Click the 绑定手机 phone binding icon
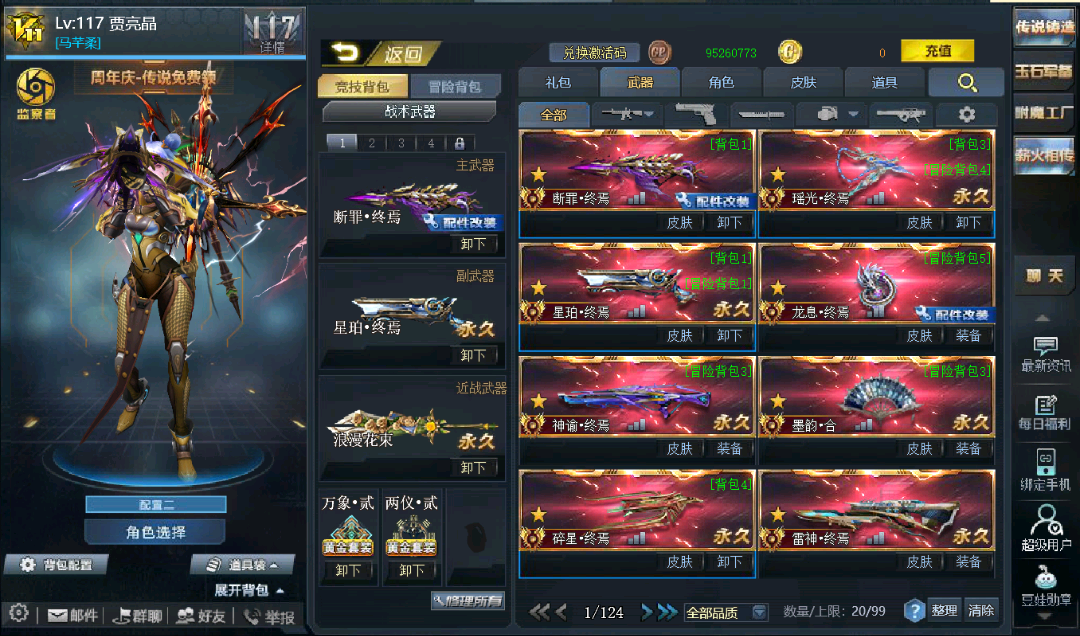This screenshot has height=636, width=1080. [1046, 470]
